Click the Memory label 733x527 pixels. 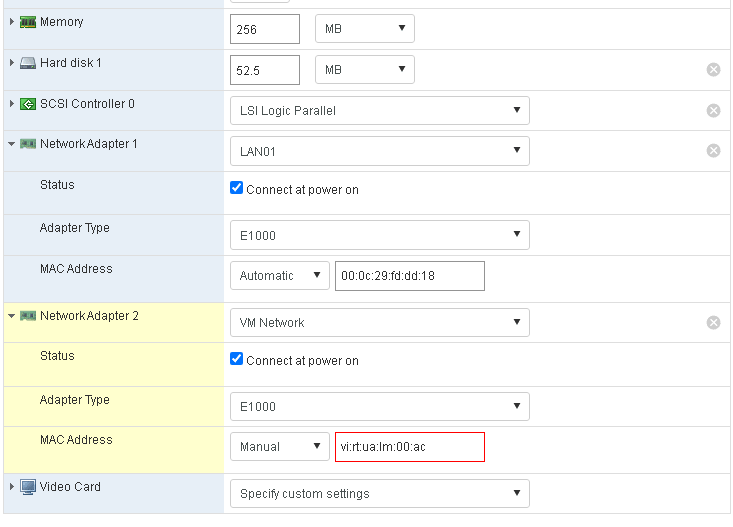coord(62,22)
